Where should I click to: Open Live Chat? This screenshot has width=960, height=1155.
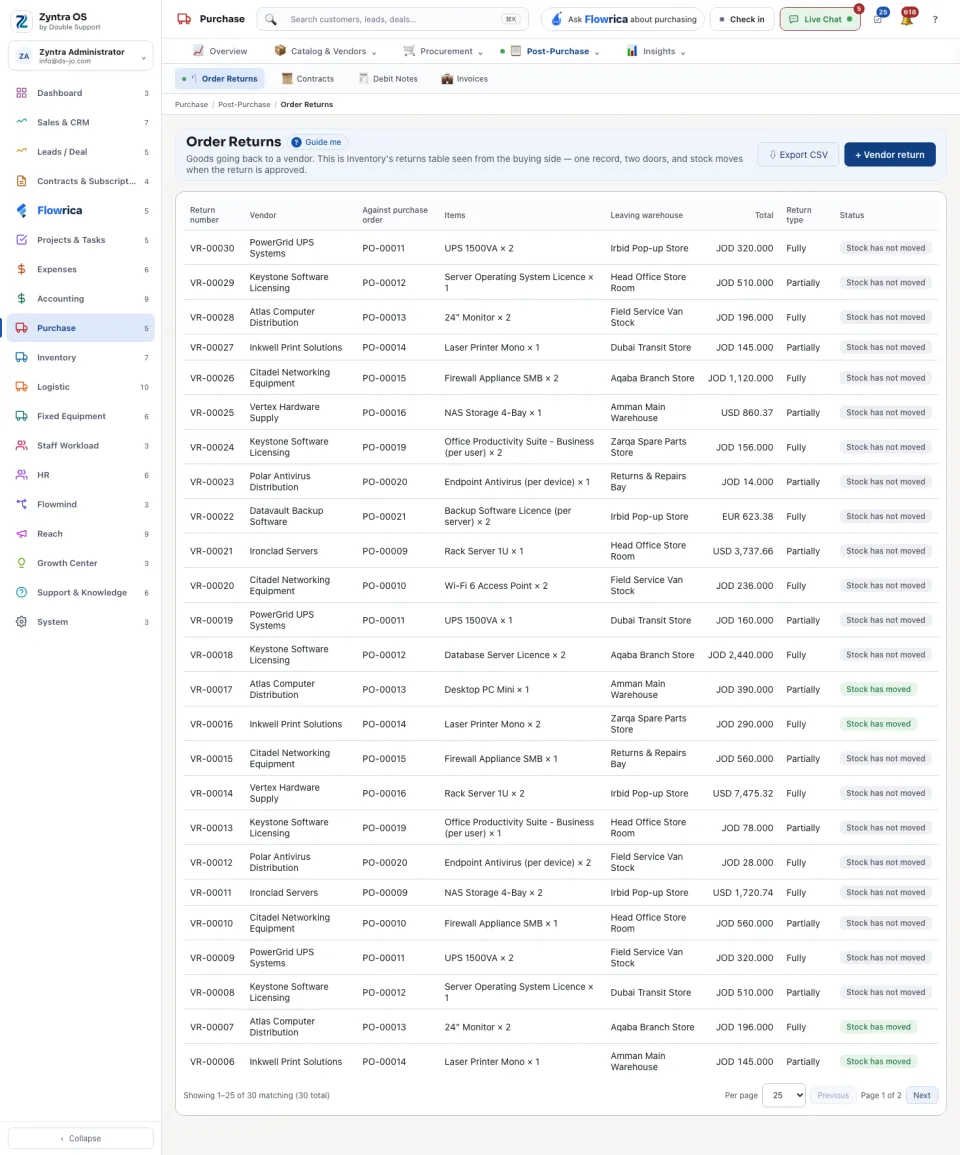pyautogui.click(x=820, y=19)
